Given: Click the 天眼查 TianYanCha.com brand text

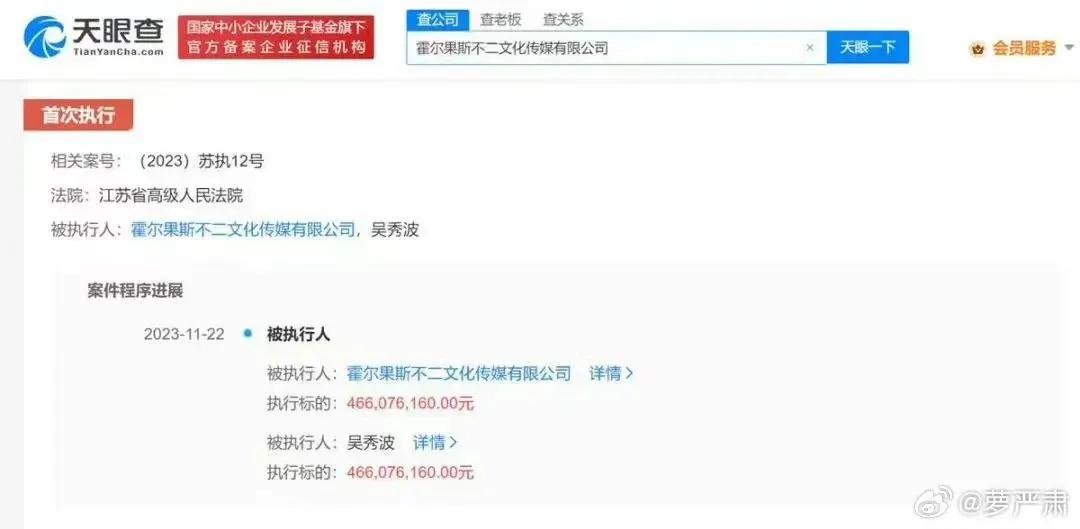Looking at the screenshot, I should [118, 37].
